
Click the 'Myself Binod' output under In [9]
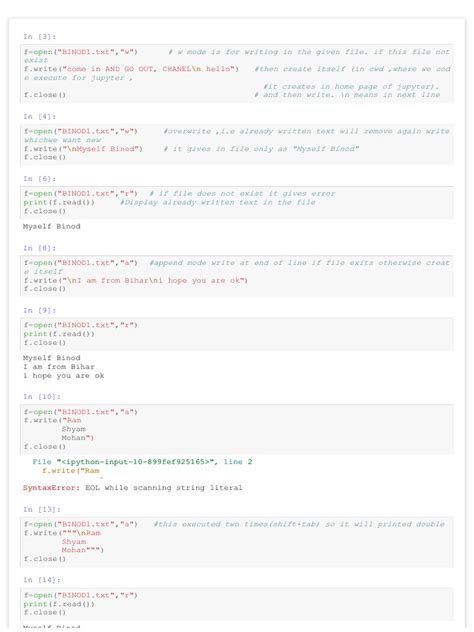[52, 358]
